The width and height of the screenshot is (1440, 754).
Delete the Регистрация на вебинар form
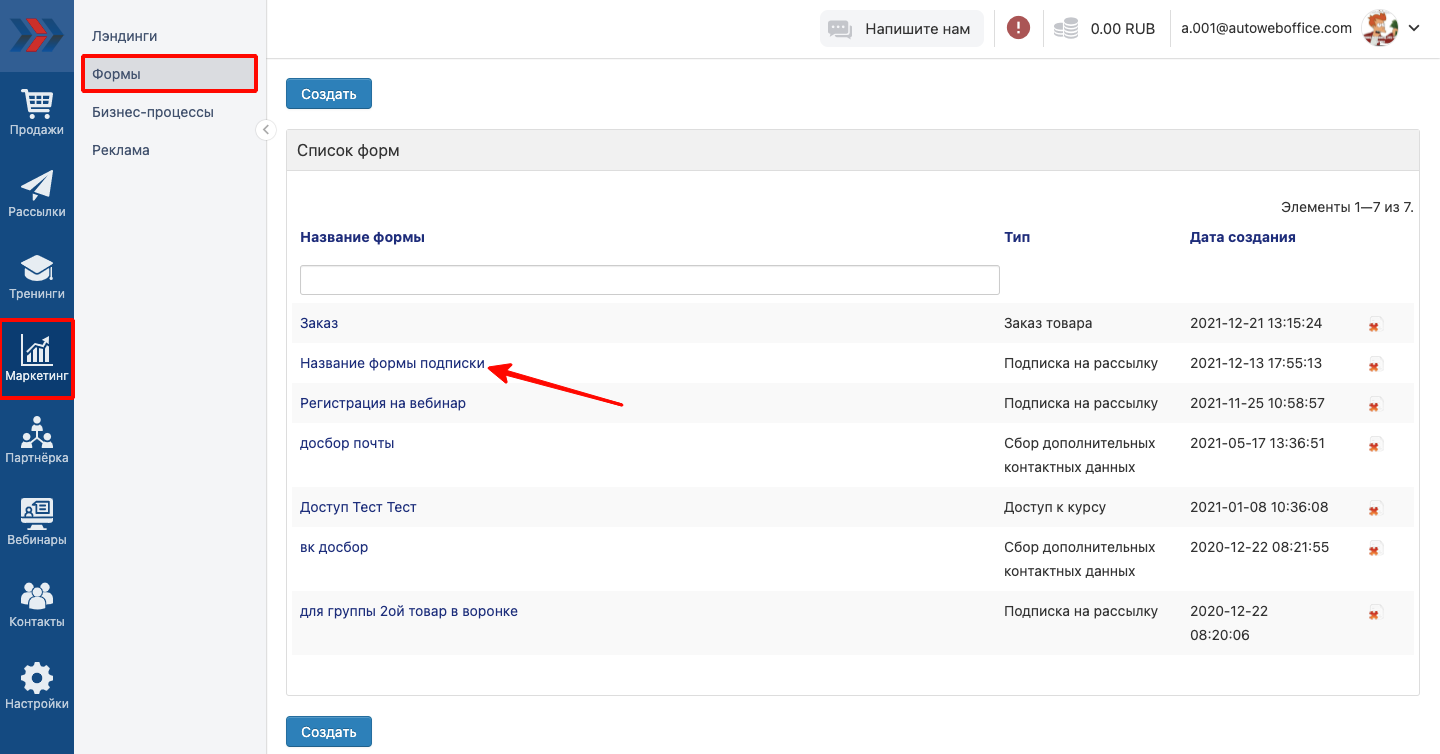(1374, 405)
